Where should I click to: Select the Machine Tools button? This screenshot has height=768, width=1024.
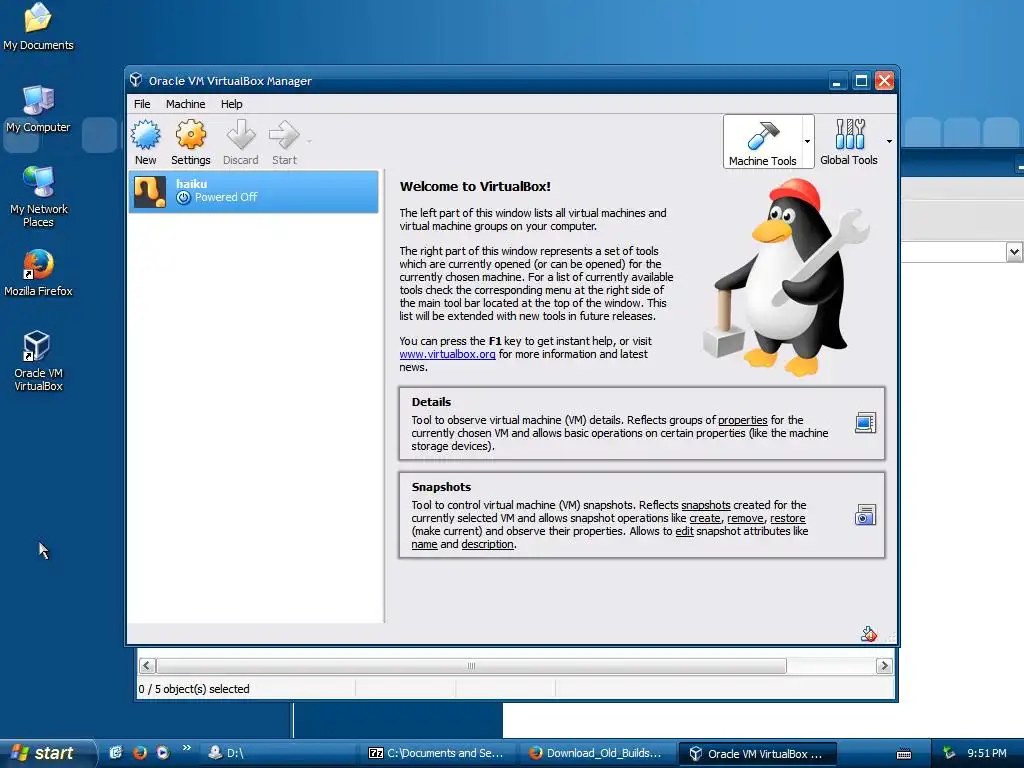tap(762, 142)
